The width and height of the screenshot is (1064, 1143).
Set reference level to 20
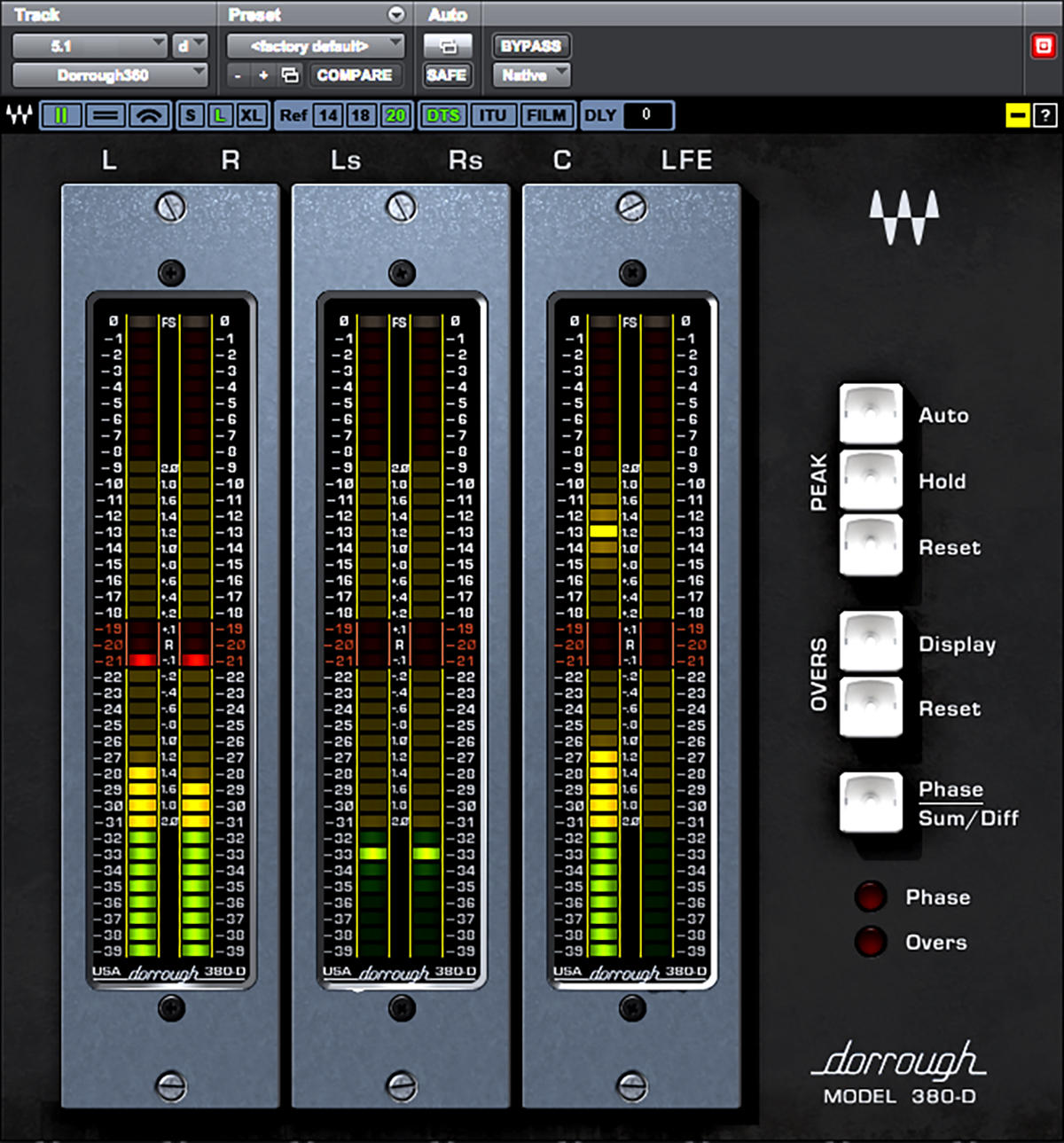(x=395, y=115)
